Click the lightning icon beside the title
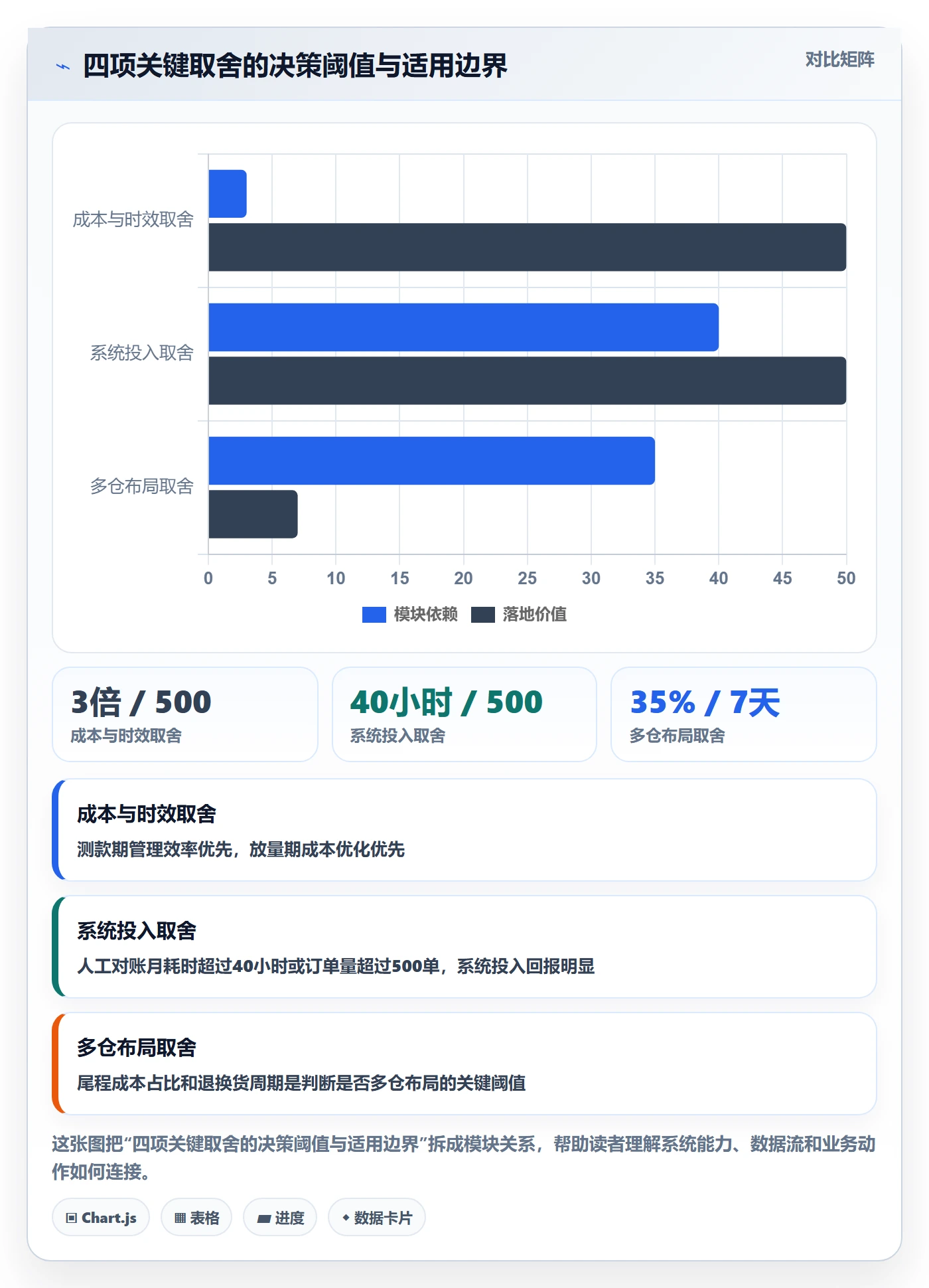The image size is (929, 1288). pos(63,66)
